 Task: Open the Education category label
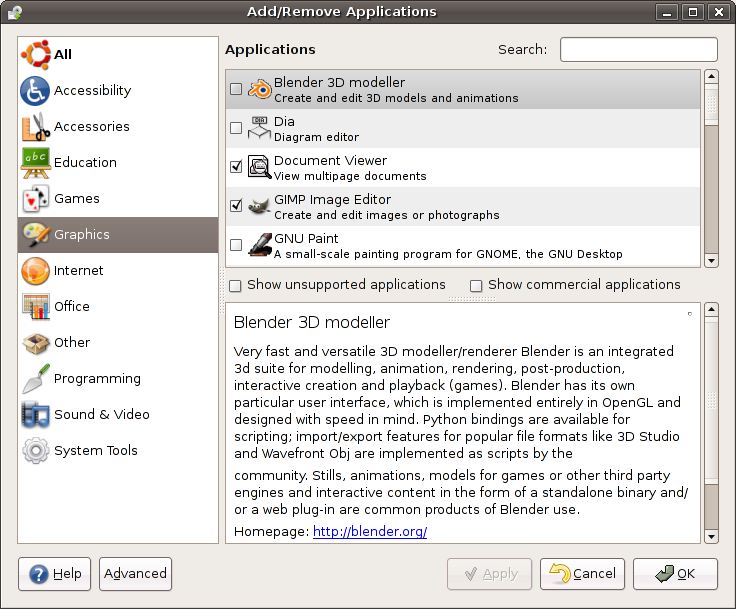click(x=85, y=162)
